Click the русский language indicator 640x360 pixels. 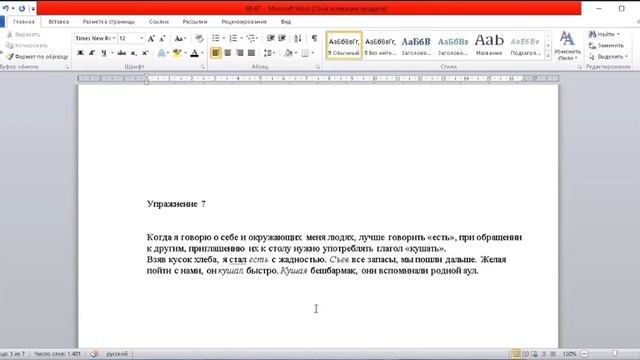click(x=117, y=354)
